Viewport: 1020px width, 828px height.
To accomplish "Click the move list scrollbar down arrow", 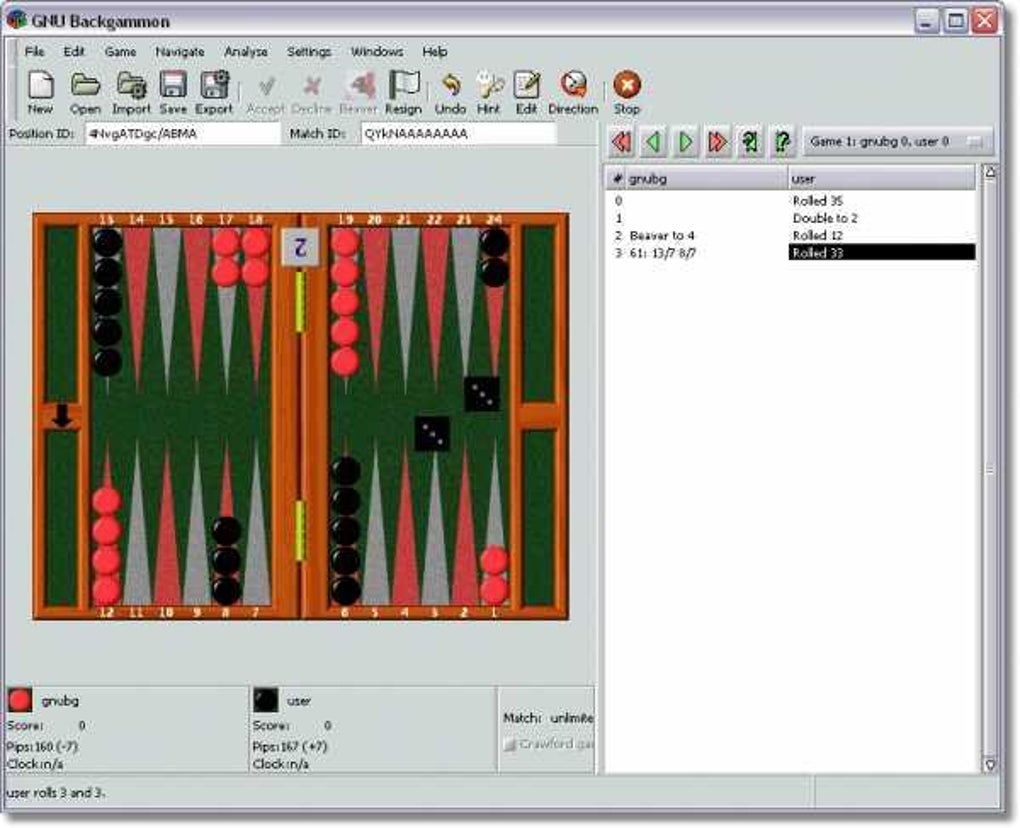I will (x=990, y=766).
